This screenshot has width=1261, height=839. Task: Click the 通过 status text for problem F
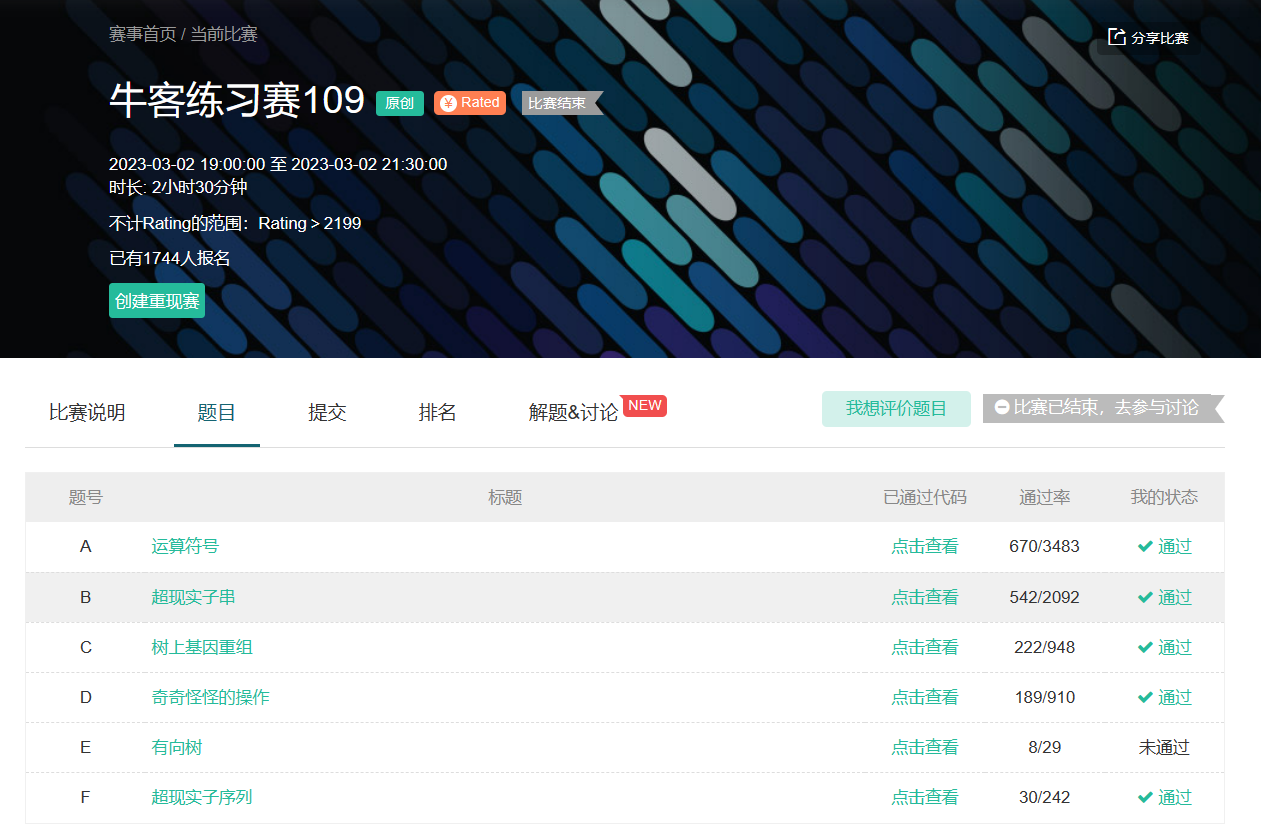click(1175, 797)
